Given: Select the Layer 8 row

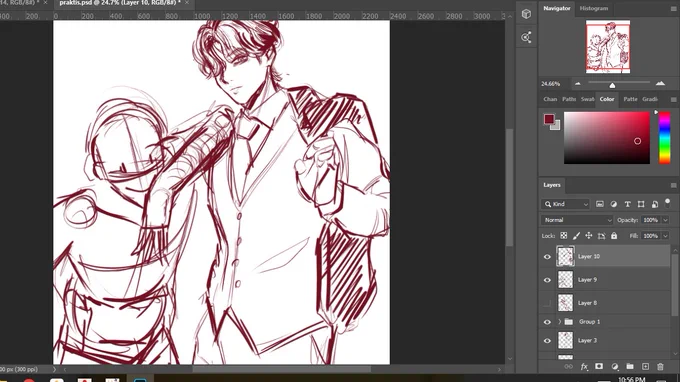Looking at the screenshot, I should (606, 303).
